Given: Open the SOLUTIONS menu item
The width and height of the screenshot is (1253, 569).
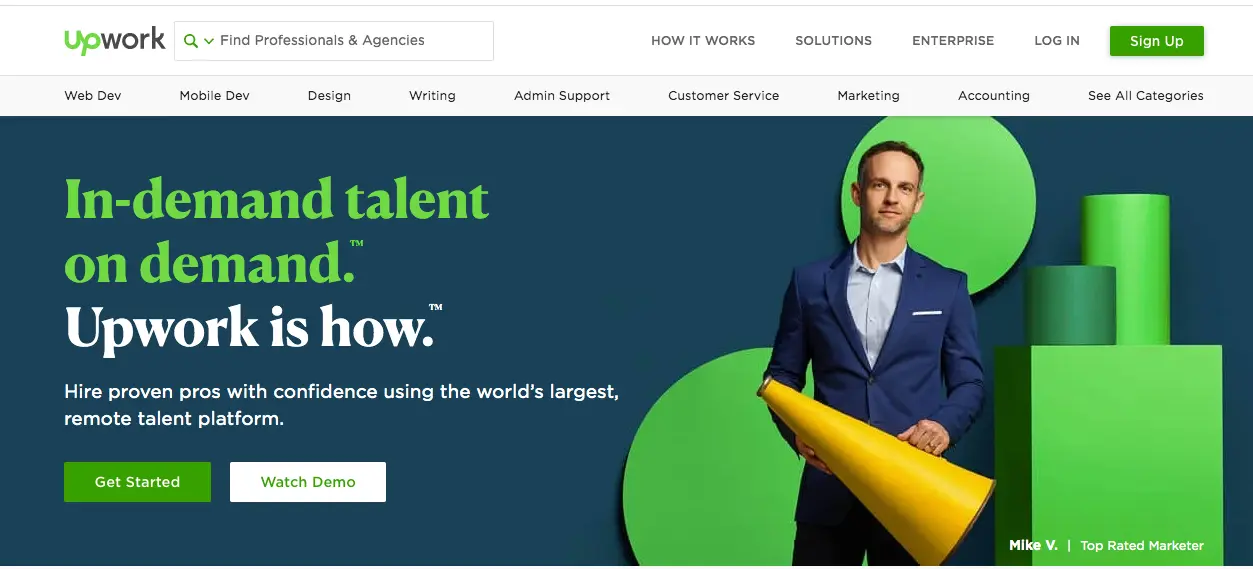Looking at the screenshot, I should (833, 41).
